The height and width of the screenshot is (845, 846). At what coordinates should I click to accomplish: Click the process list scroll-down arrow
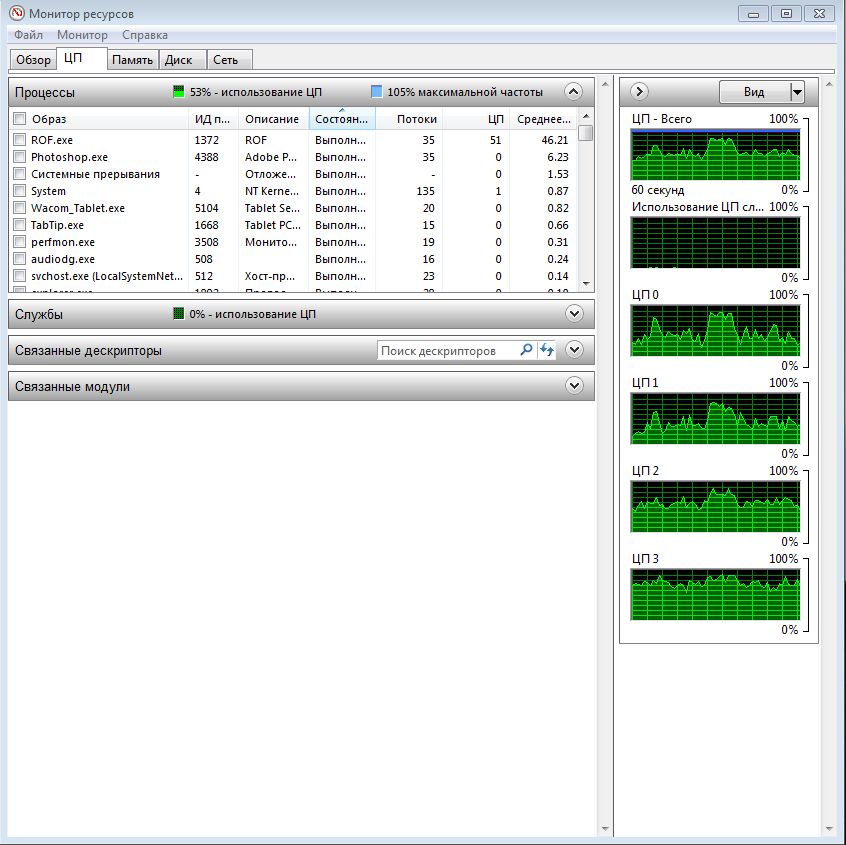586,284
